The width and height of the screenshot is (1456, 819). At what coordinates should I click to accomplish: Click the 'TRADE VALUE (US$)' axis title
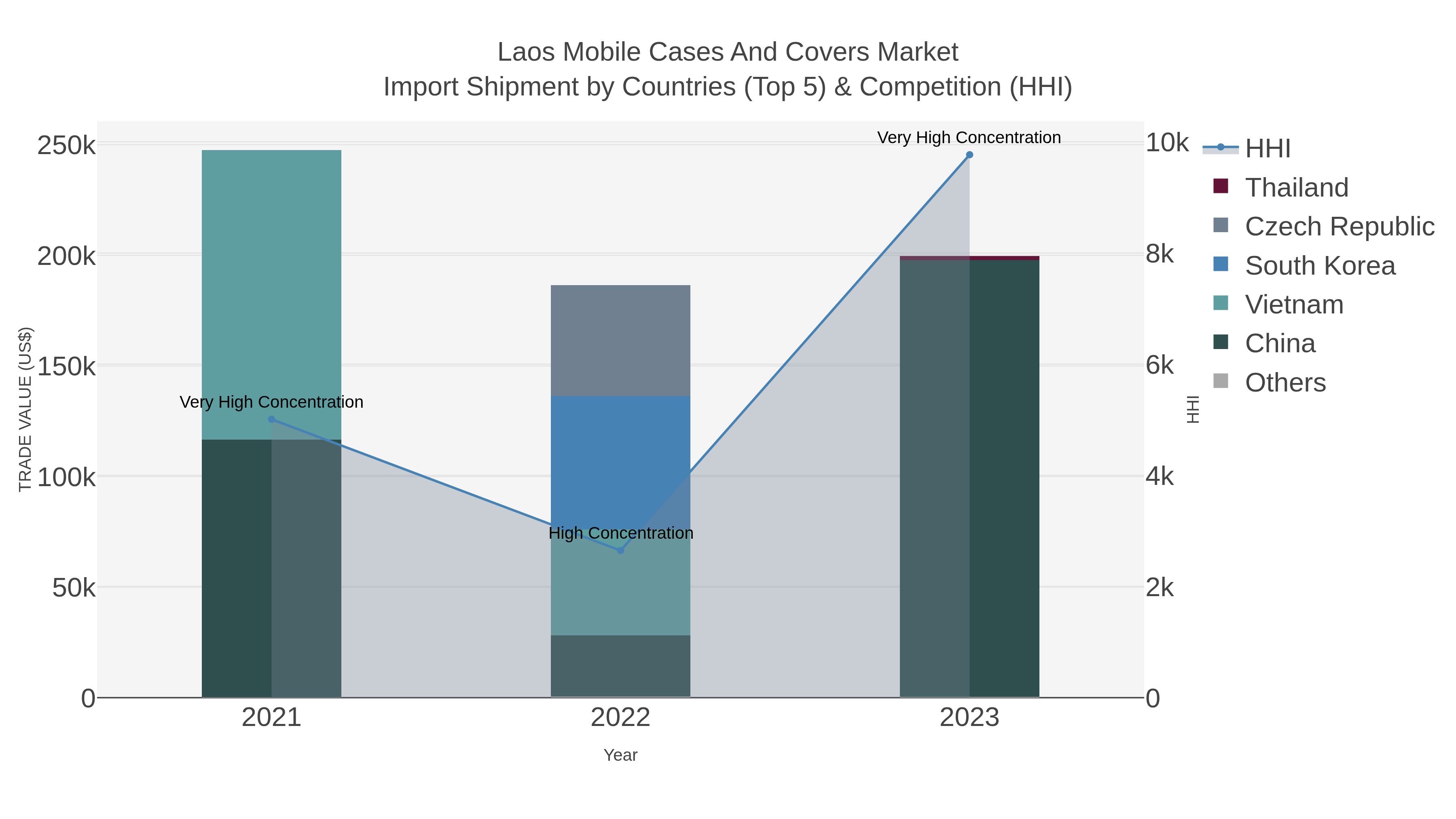pyautogui.click(x=25, y=409)
